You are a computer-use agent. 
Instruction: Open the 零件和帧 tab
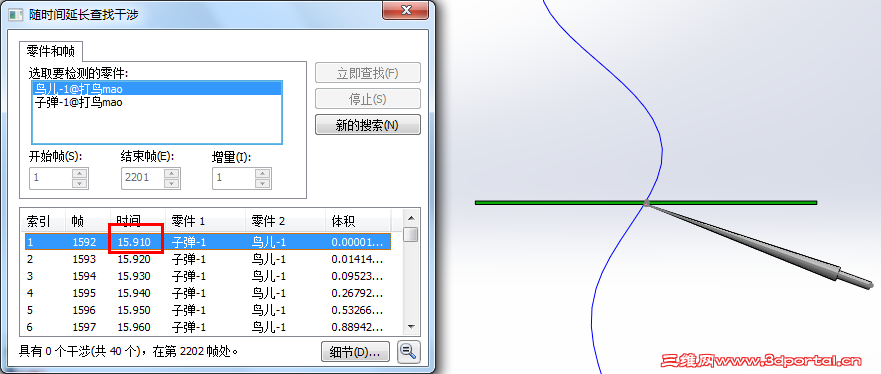(x=51, y=51)
